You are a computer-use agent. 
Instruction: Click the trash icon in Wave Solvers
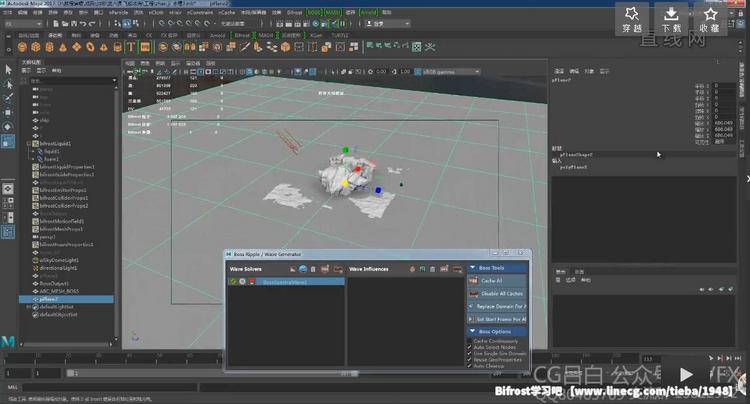pyautogui.click(x=313, y=269)
